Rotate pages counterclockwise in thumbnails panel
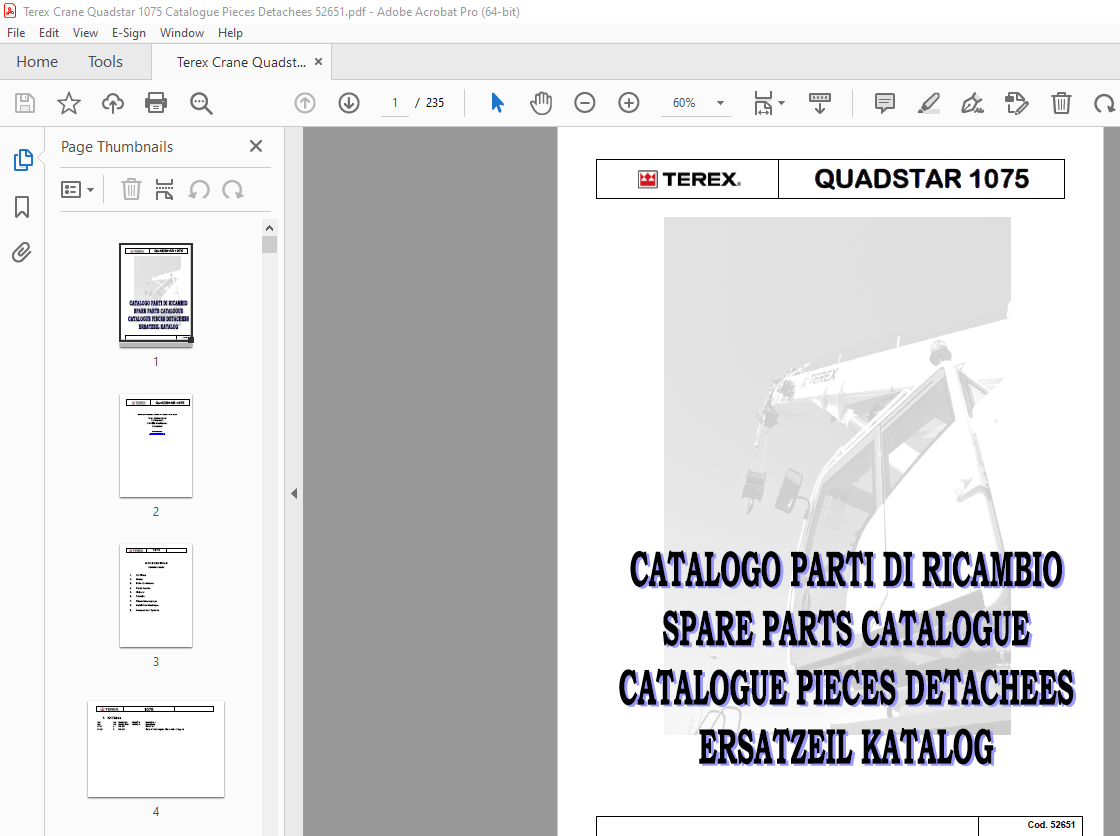 pyautogui.click(x=199, y=190)
